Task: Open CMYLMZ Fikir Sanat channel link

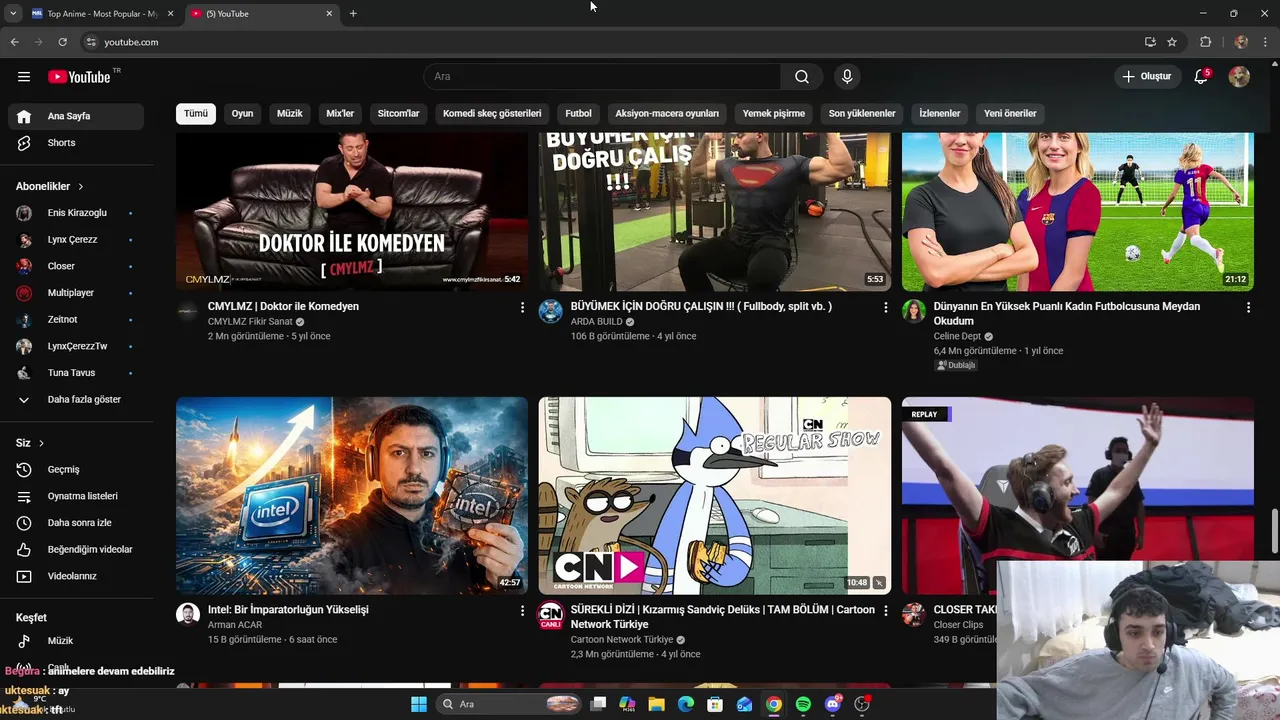Action: coord(249,322)
